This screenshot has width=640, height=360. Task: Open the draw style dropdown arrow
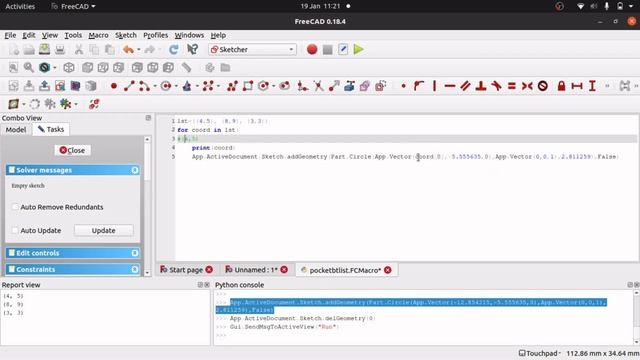click(x=55, y=67)
